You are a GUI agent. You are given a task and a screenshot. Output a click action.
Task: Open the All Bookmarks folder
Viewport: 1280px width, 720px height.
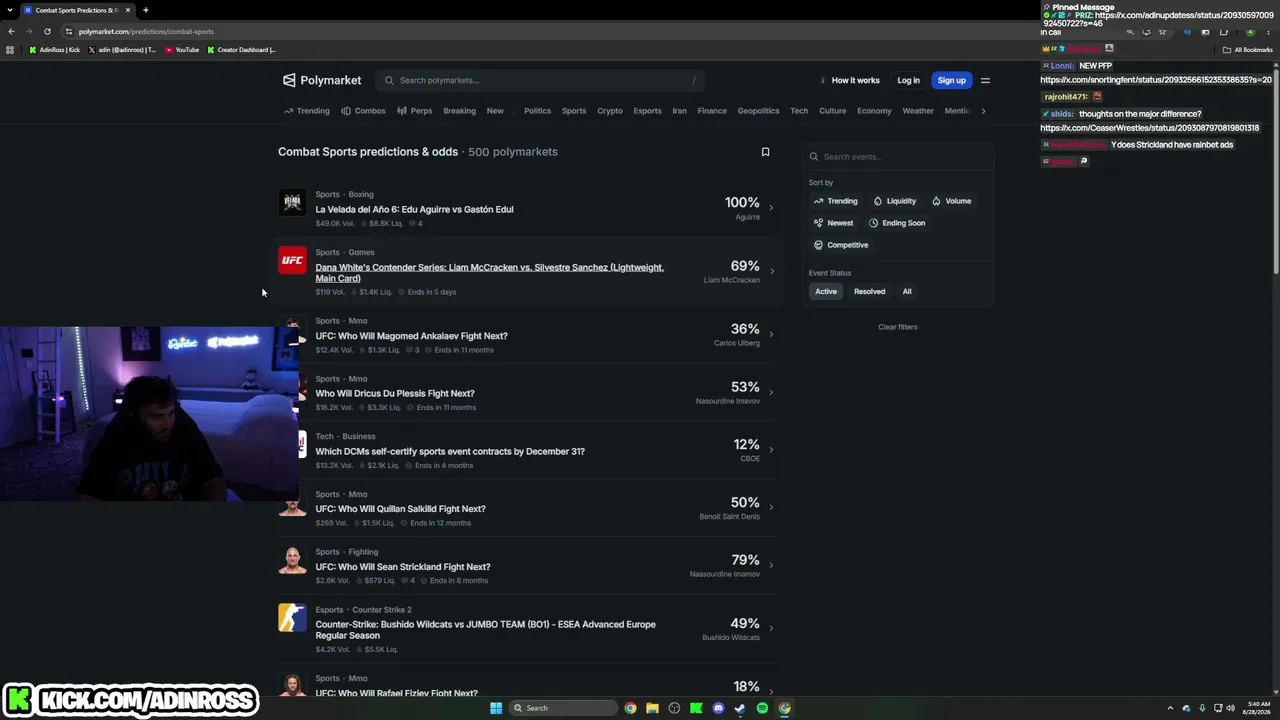[x=1247, y=50]
